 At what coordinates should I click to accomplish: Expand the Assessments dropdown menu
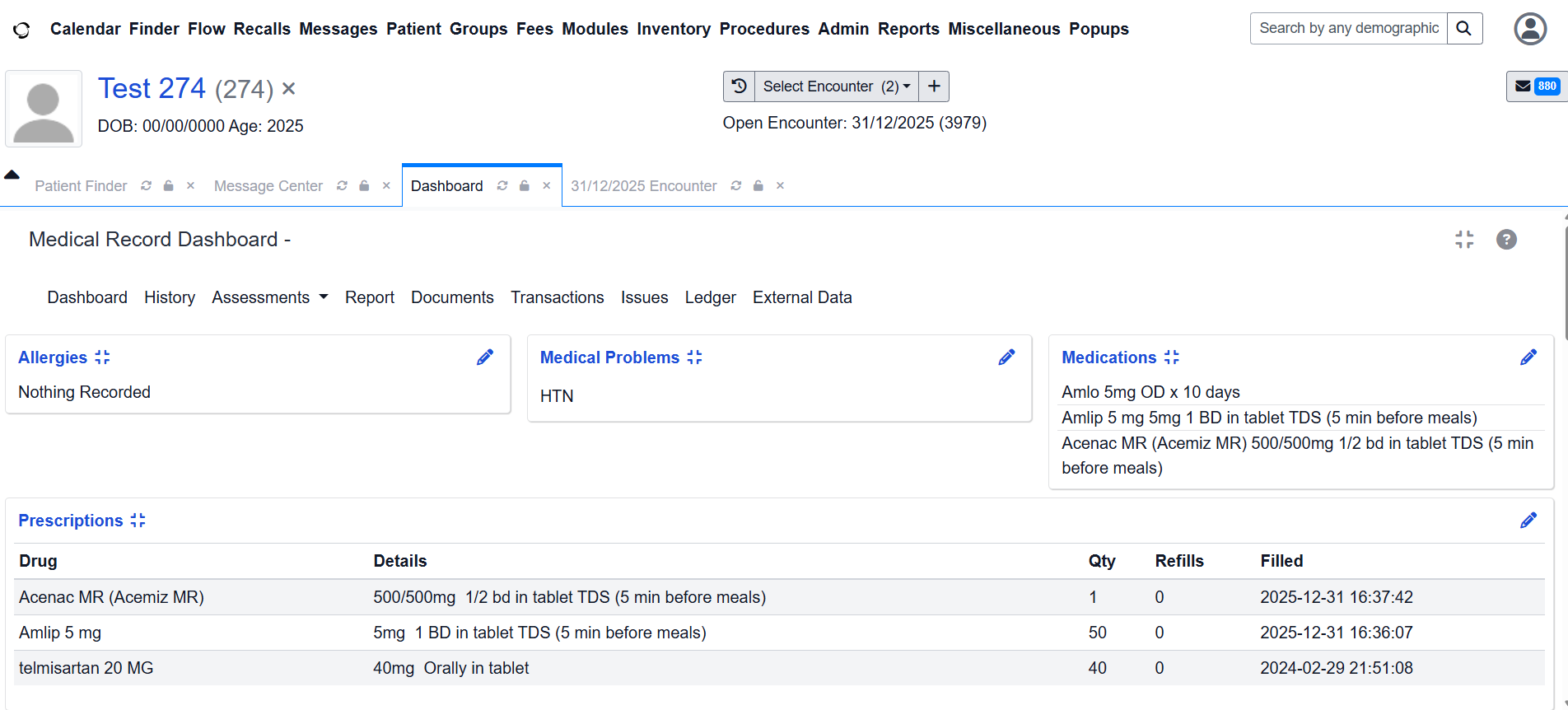[269, 297]
